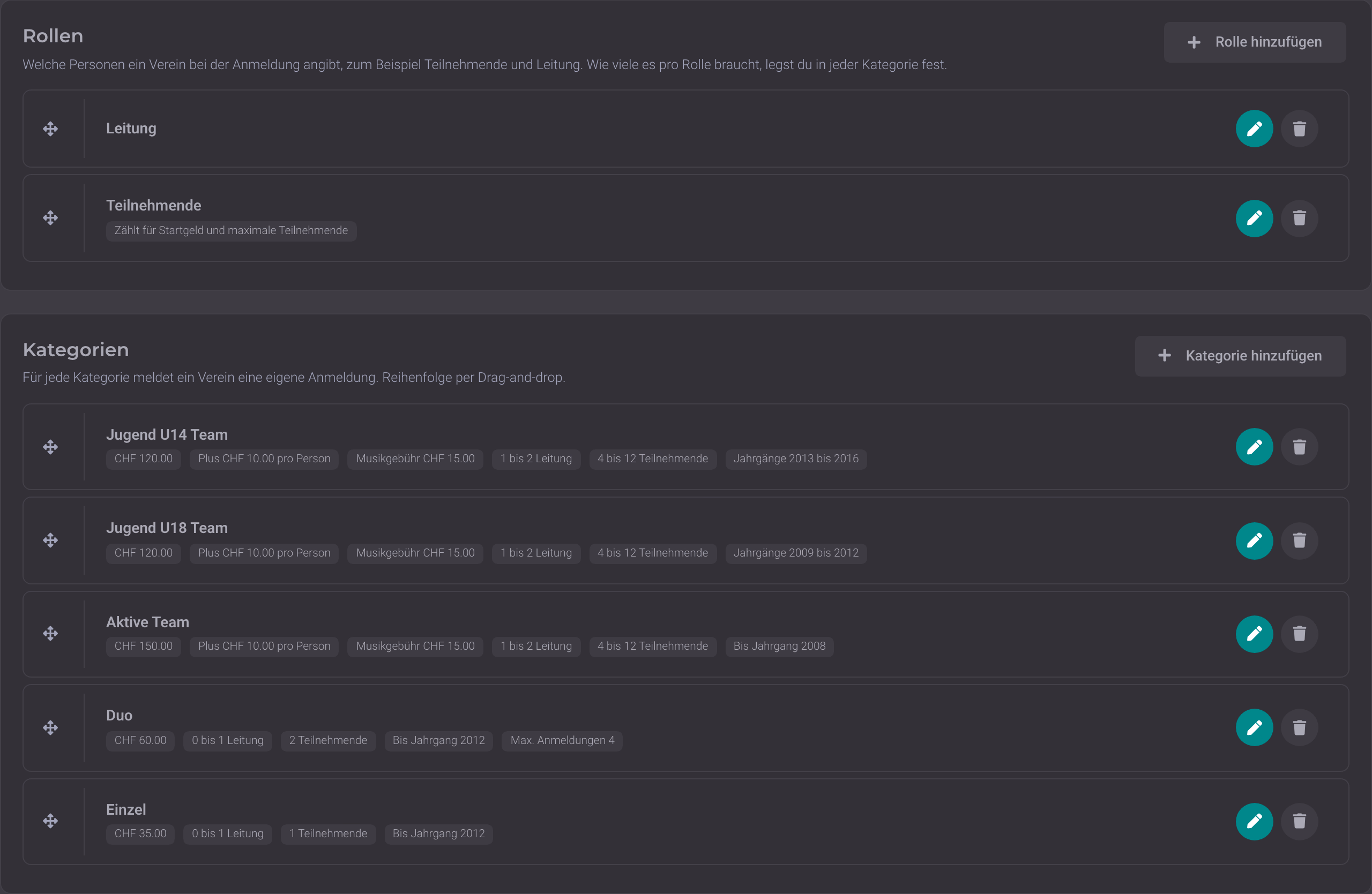This screenshot has height=894, width=1372.
Task: Edit the Teilnehmende role
Action: 1254,219
